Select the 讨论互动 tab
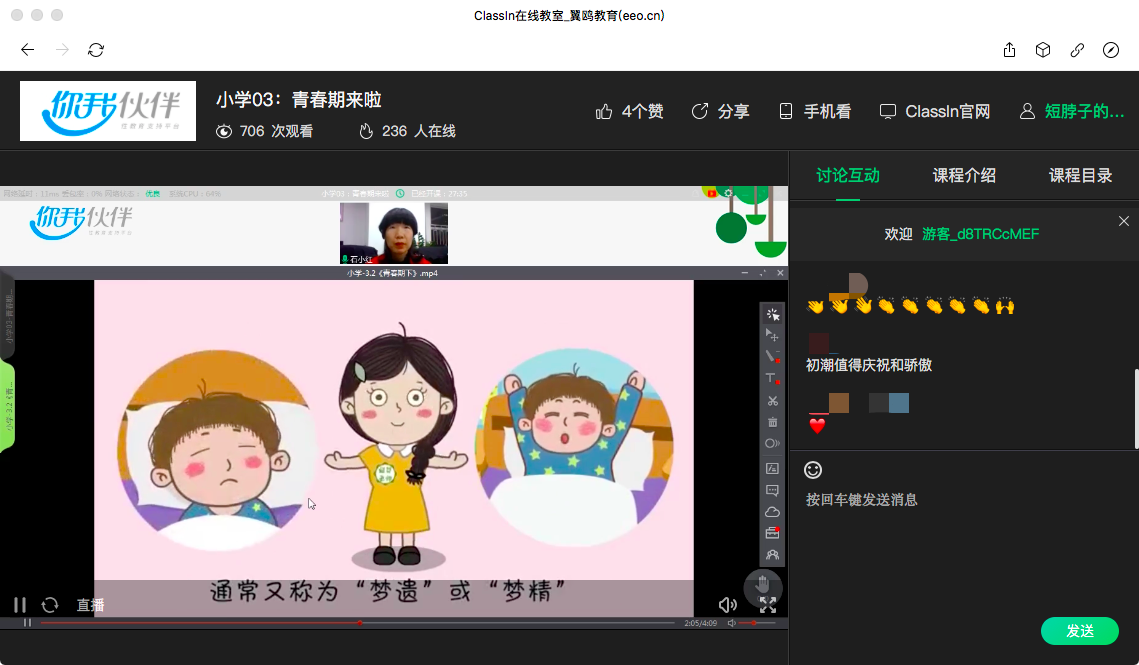 click(x=848, y=175)
